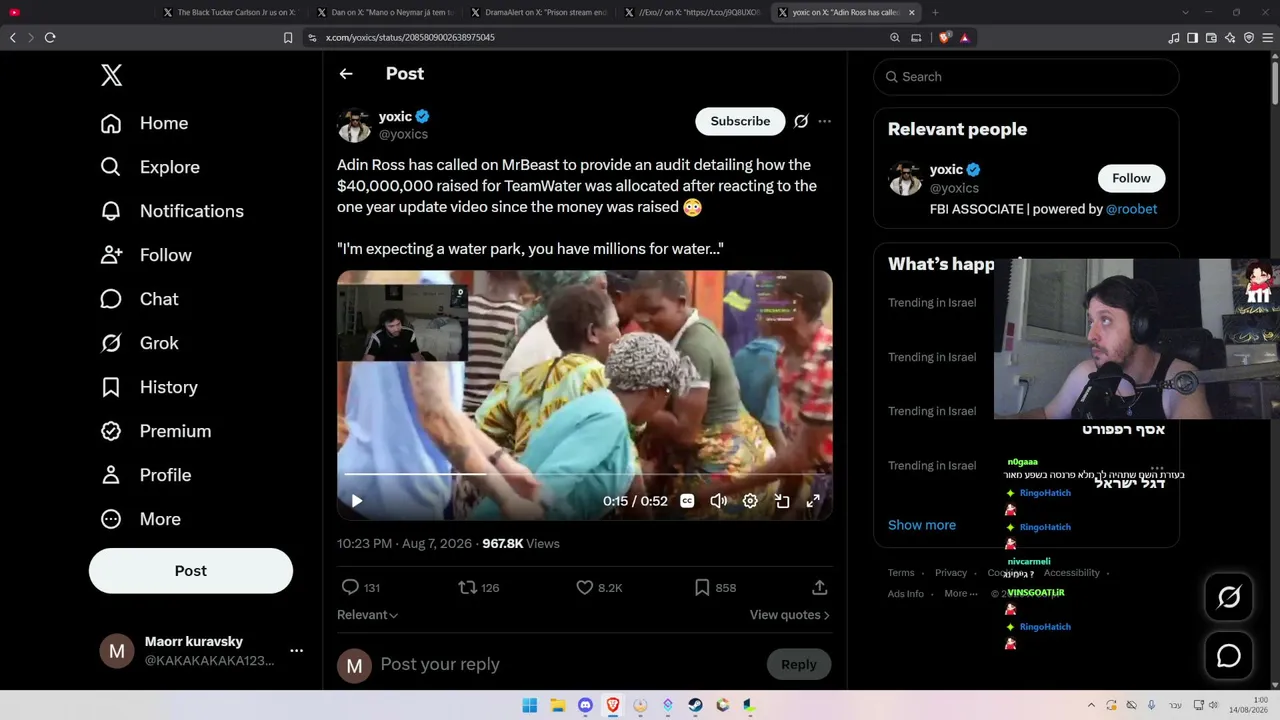Mute the video sound
The width and height of the screenshot is (1280, 720).
pyautogui.click(x=718, y=501)
